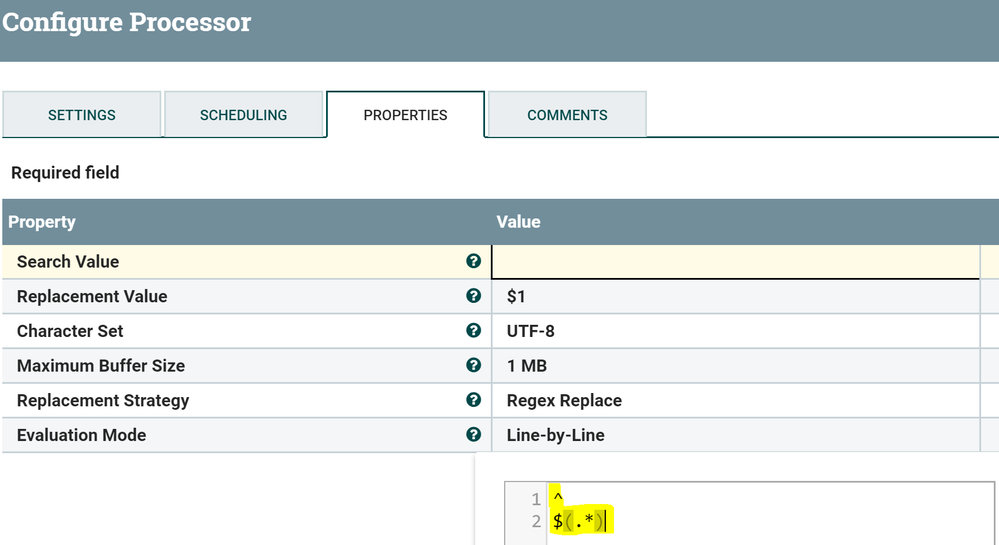The width and height of the screenshot is (999, 545).
Task: Click help icon next to Replacement Strategy
Action: point(474,400)
